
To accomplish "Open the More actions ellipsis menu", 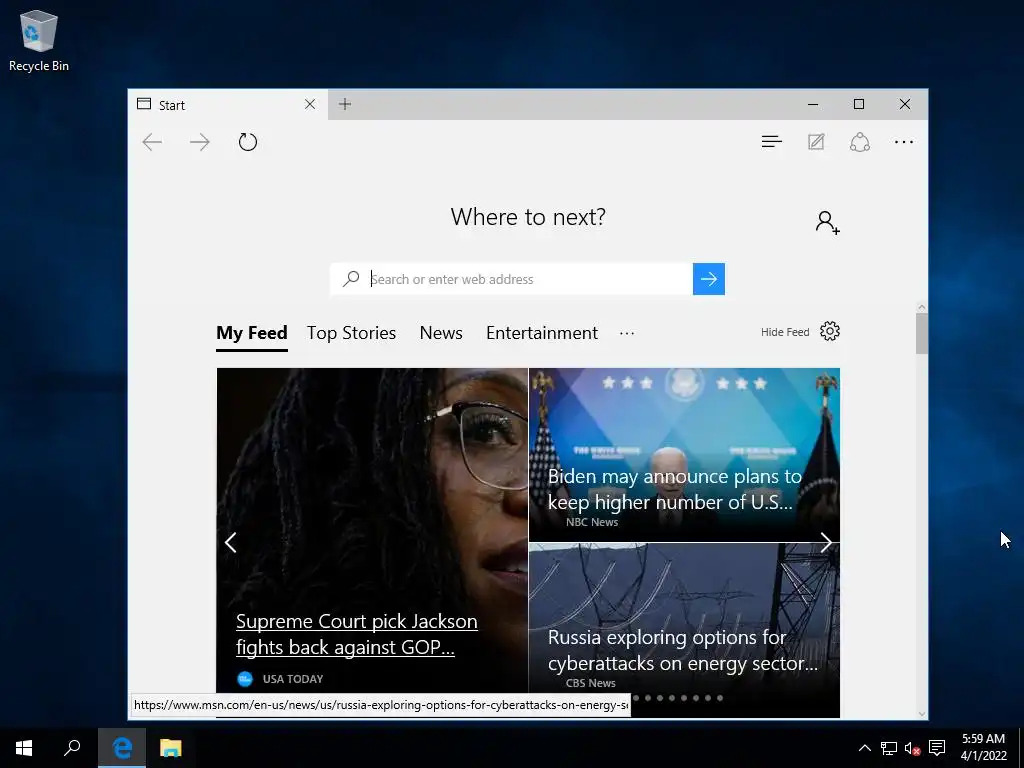I will (904, 142).
